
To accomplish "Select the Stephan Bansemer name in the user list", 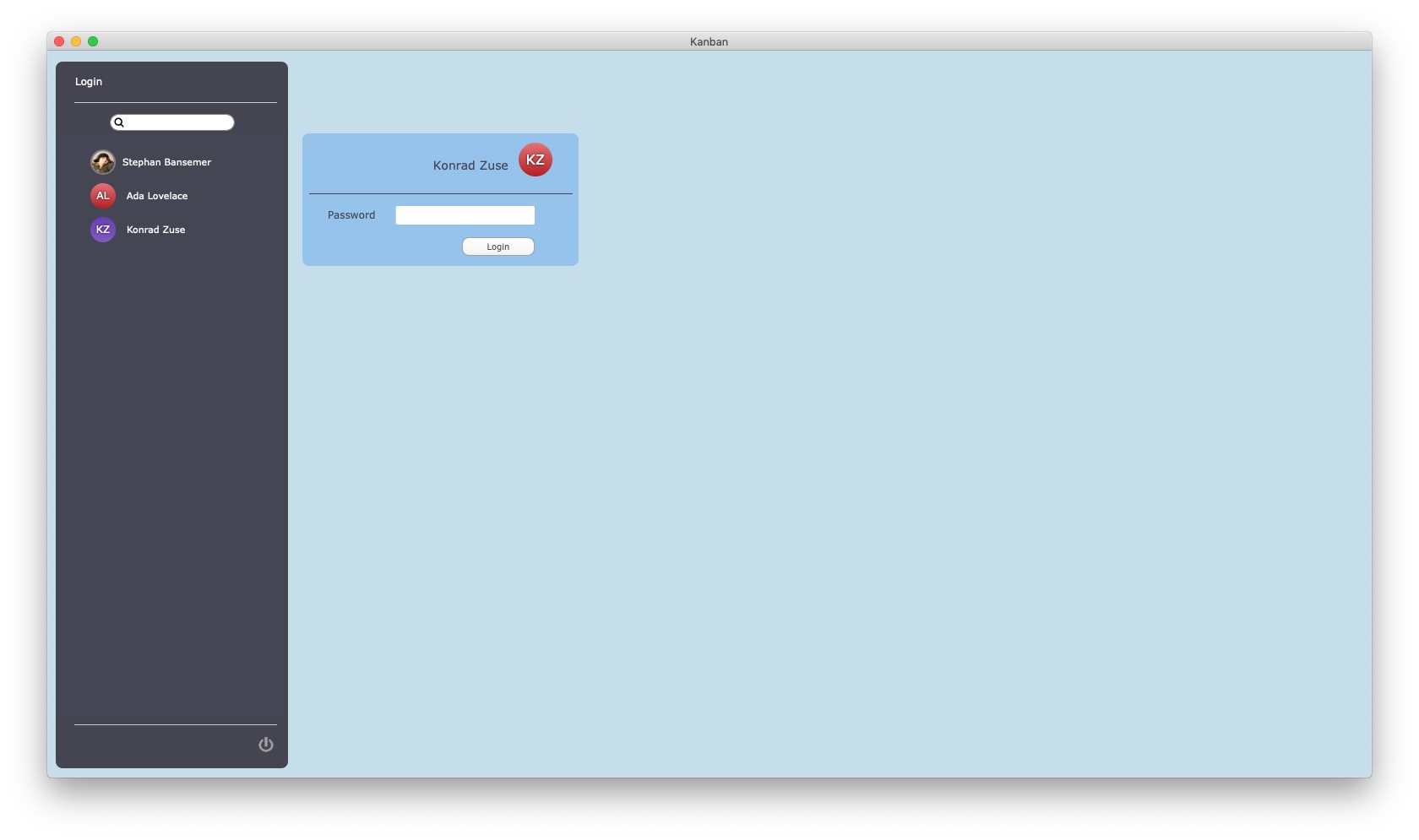I will point(166,162).
